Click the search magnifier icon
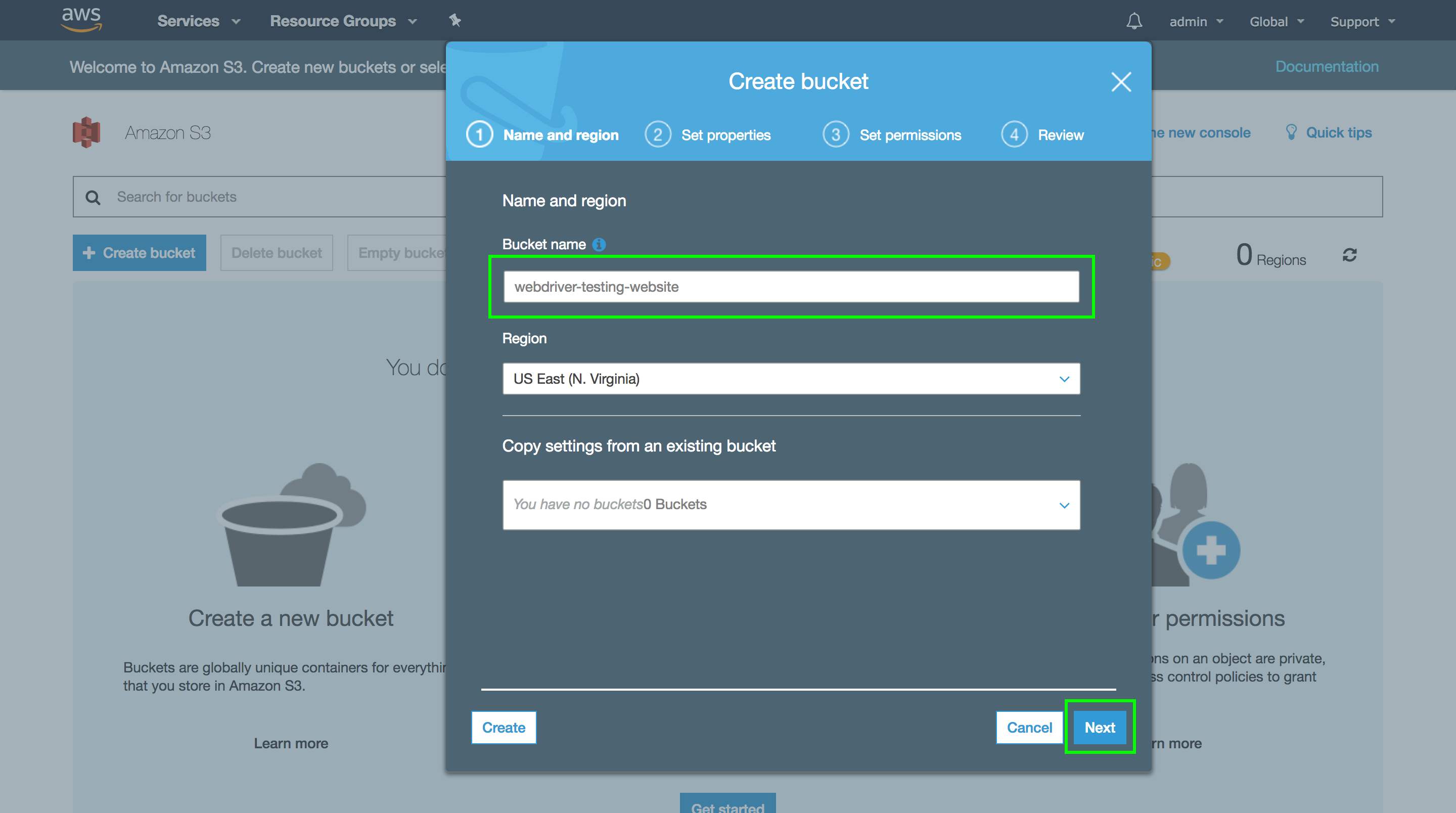Screen dimensions: 1456x813 tap(93, 197)
